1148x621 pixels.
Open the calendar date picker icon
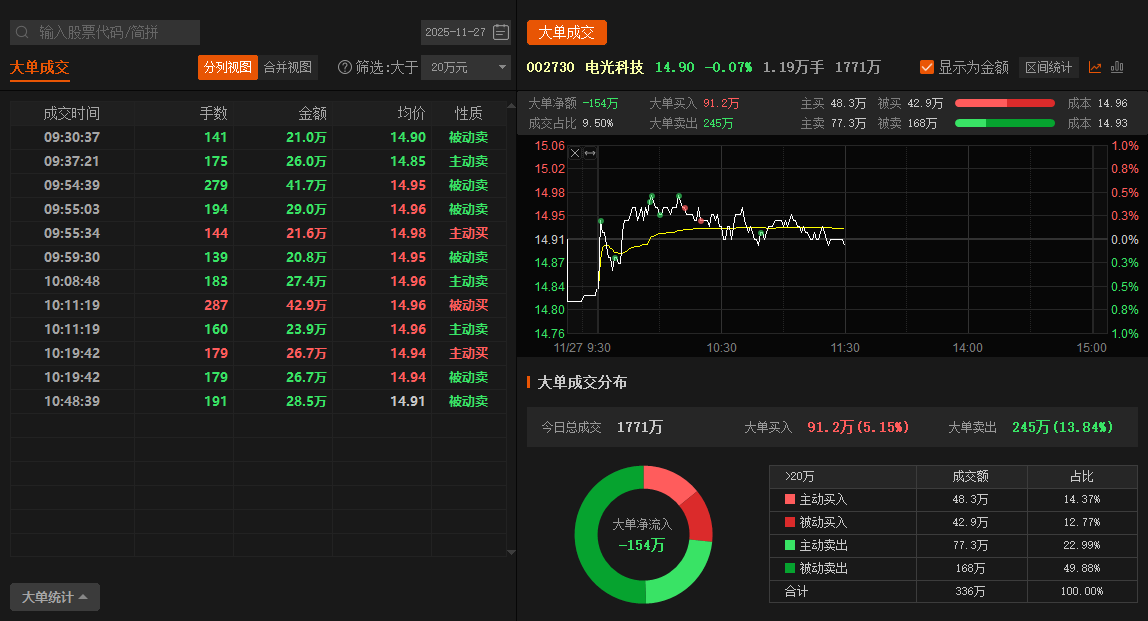501,32
